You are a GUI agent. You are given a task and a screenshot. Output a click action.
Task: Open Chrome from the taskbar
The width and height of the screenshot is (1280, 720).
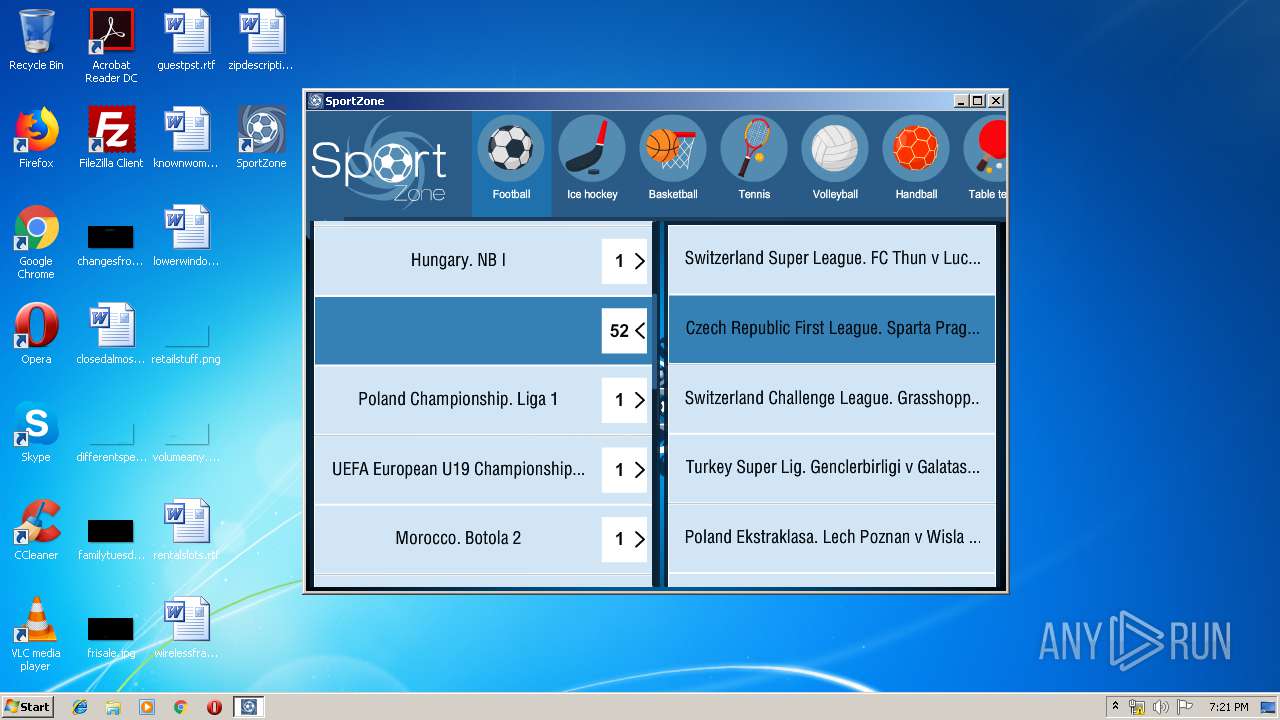180,707
